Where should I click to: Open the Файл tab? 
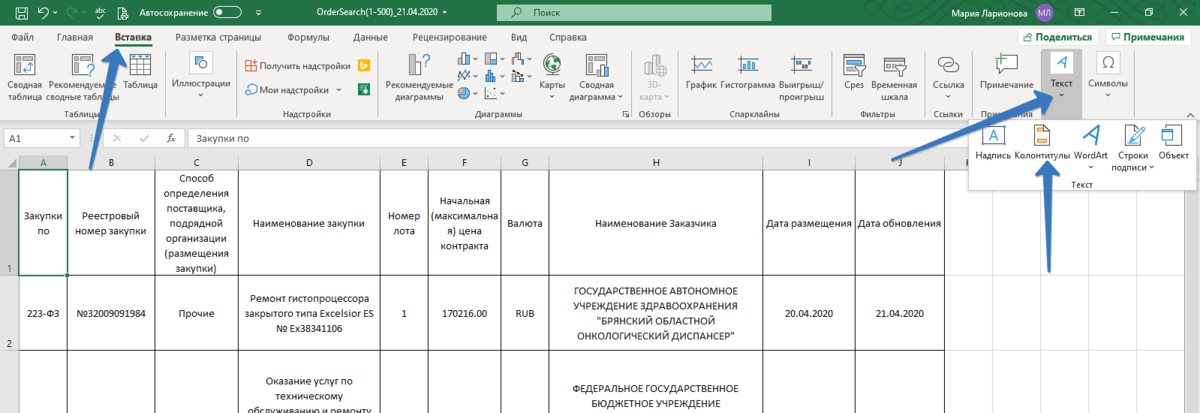[x=23, y=37]
